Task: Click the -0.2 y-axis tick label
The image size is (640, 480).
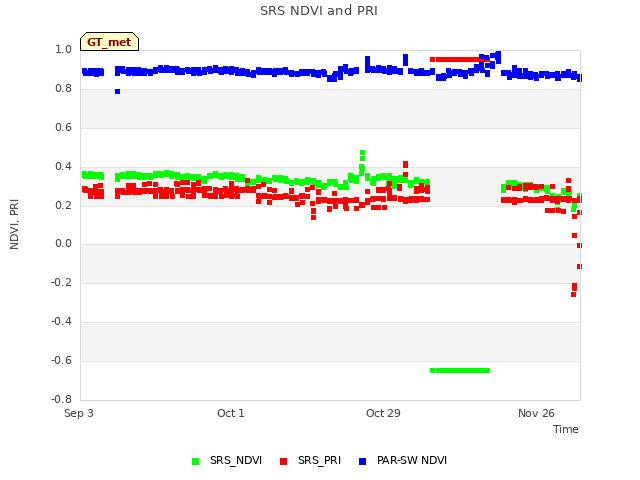Action: pyautogui.click(x=62, y=282)
